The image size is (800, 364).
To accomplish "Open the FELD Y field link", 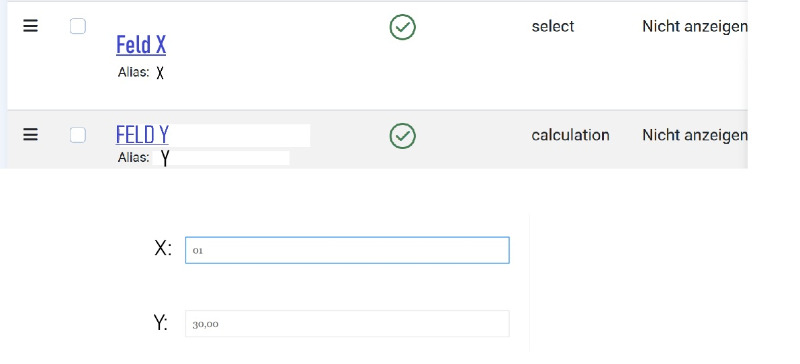I will click(142, 135).
